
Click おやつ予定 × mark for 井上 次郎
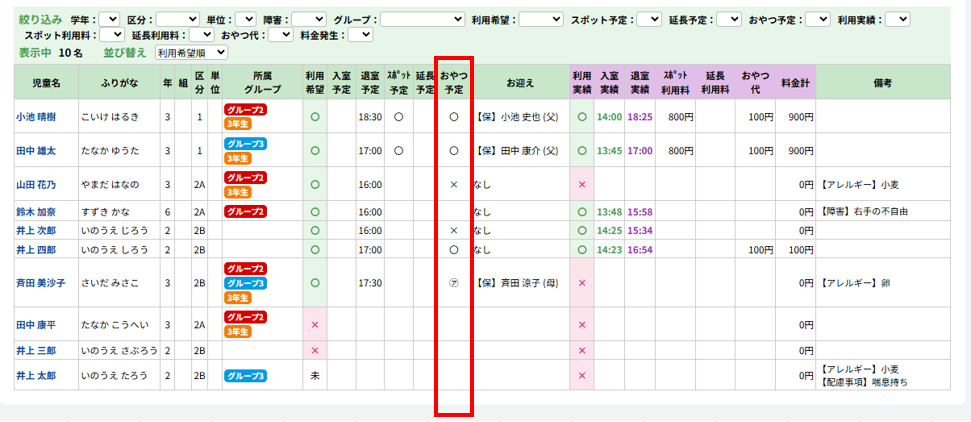tap(453, 230)
